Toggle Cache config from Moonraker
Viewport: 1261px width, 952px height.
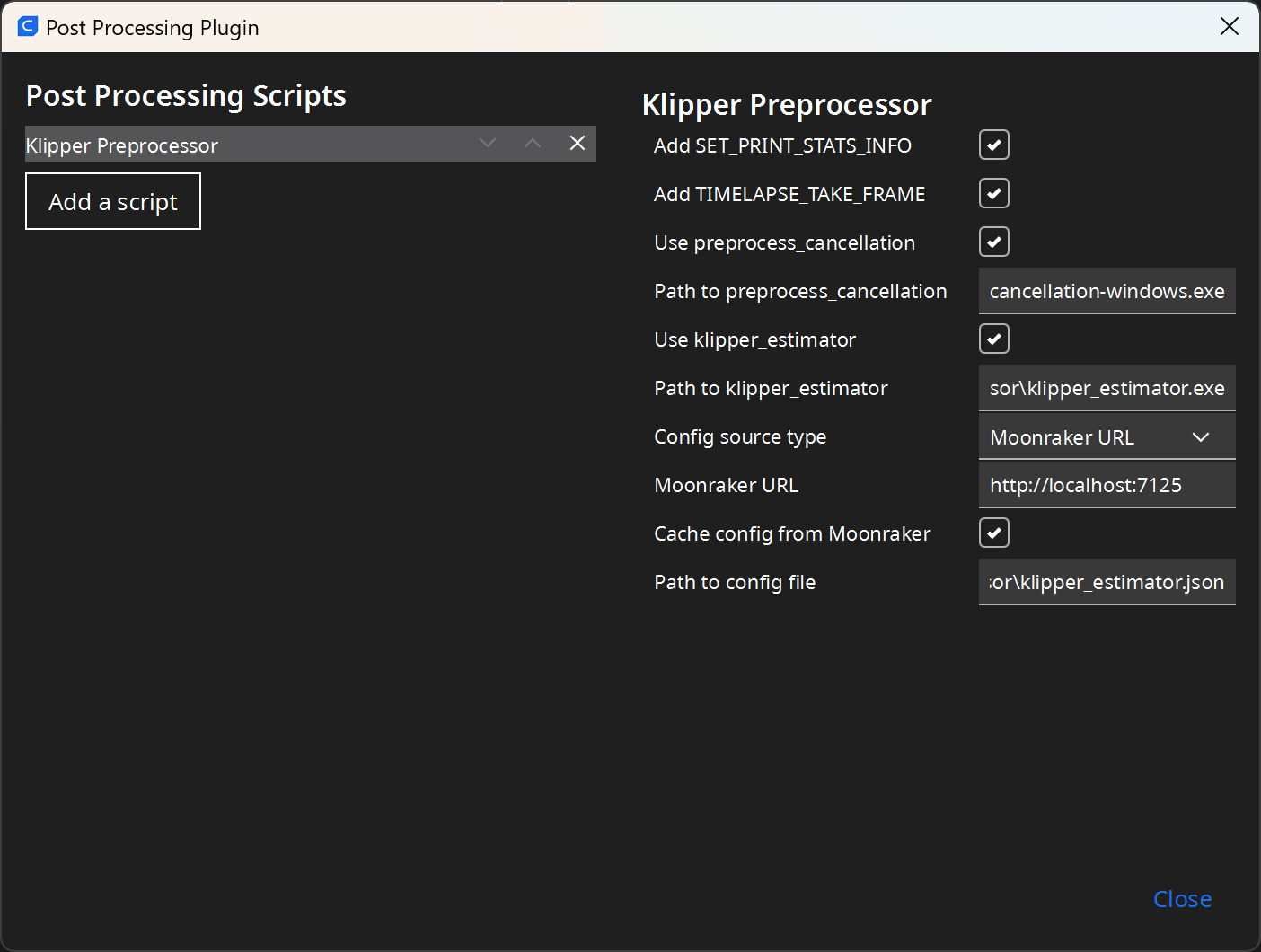(x=993, y=533)
